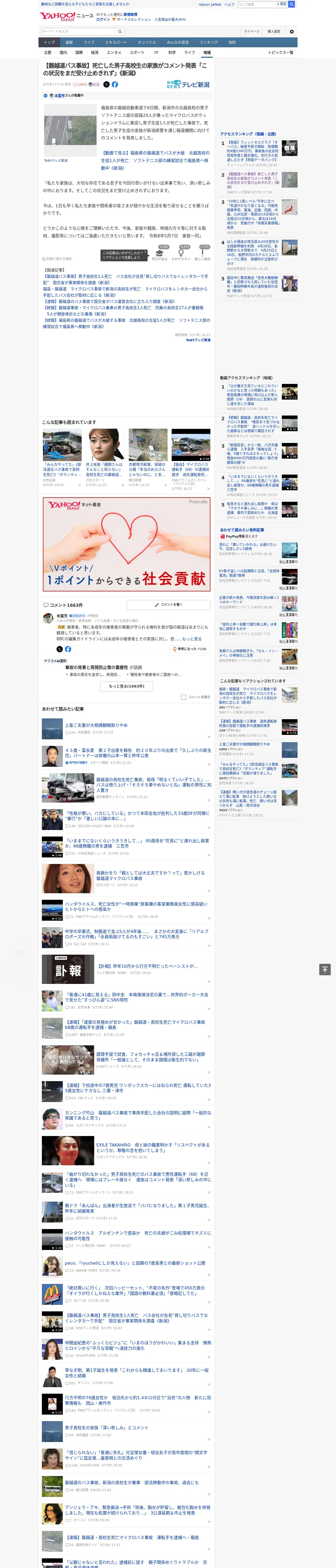Select the エキスパート navigation tab
The image size is (336, 1568).
116,43
